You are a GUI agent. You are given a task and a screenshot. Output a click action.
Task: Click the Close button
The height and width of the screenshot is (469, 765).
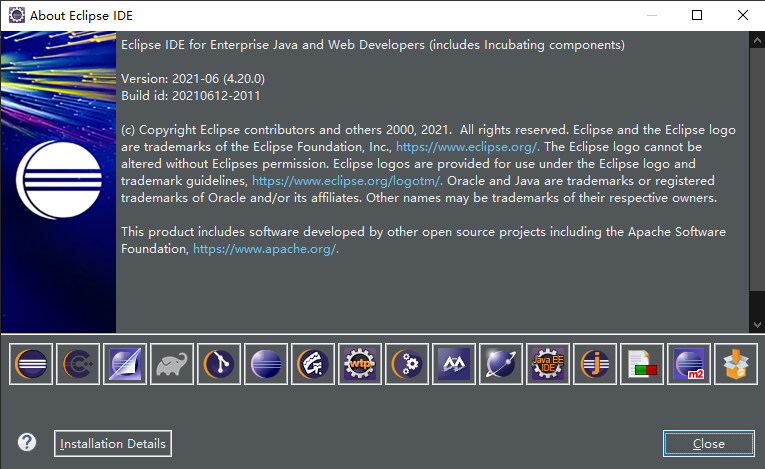point(709,444)
